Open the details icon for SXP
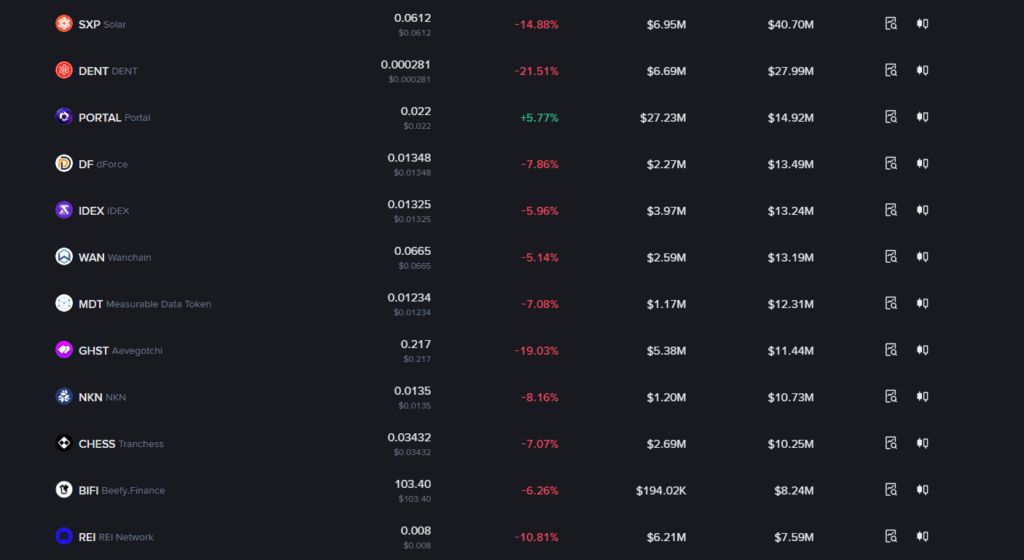 (x=891, y=24)
